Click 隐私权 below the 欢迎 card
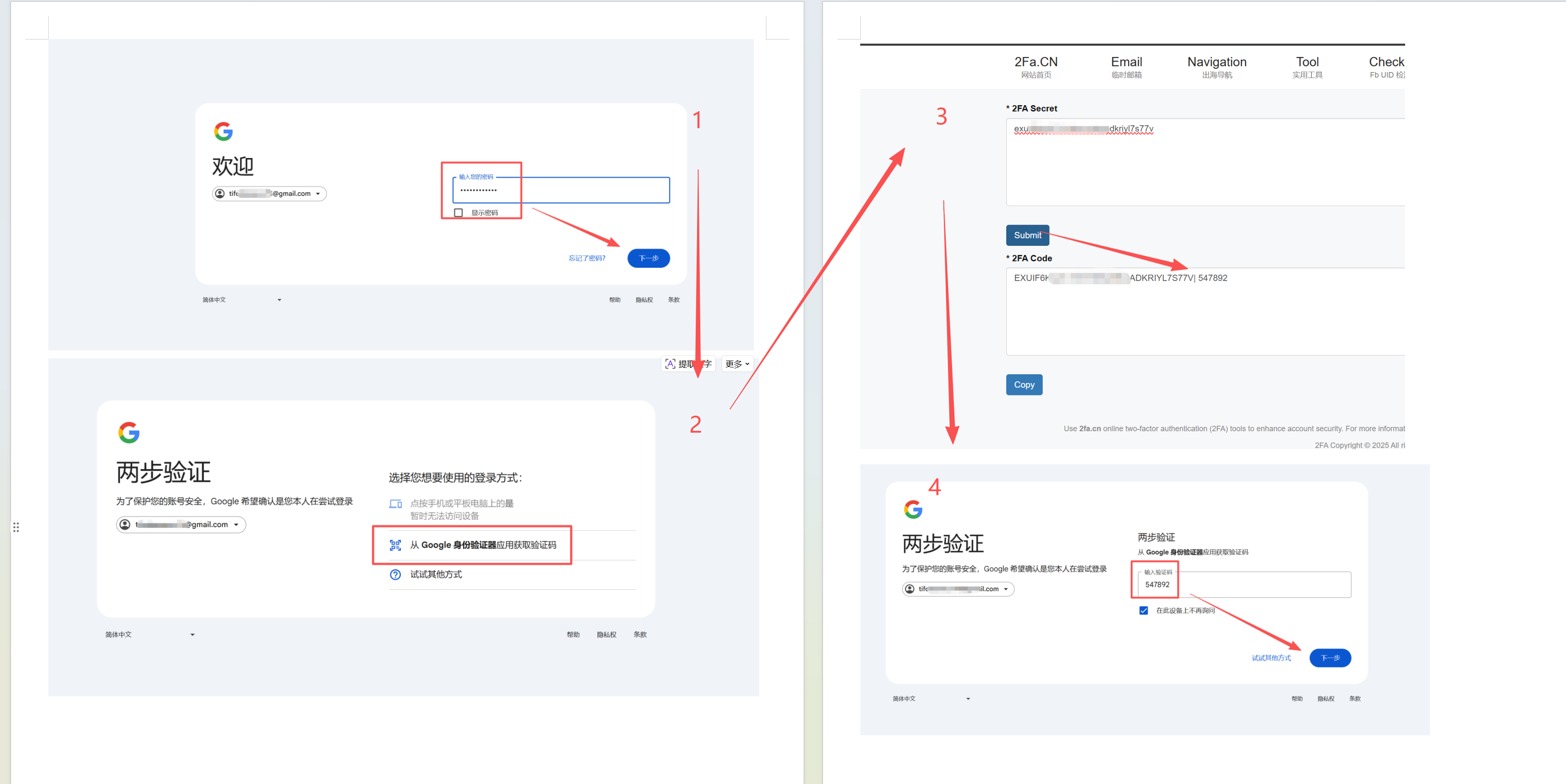The width and height of the screenshot is (1566, 784). pos(644,299)
